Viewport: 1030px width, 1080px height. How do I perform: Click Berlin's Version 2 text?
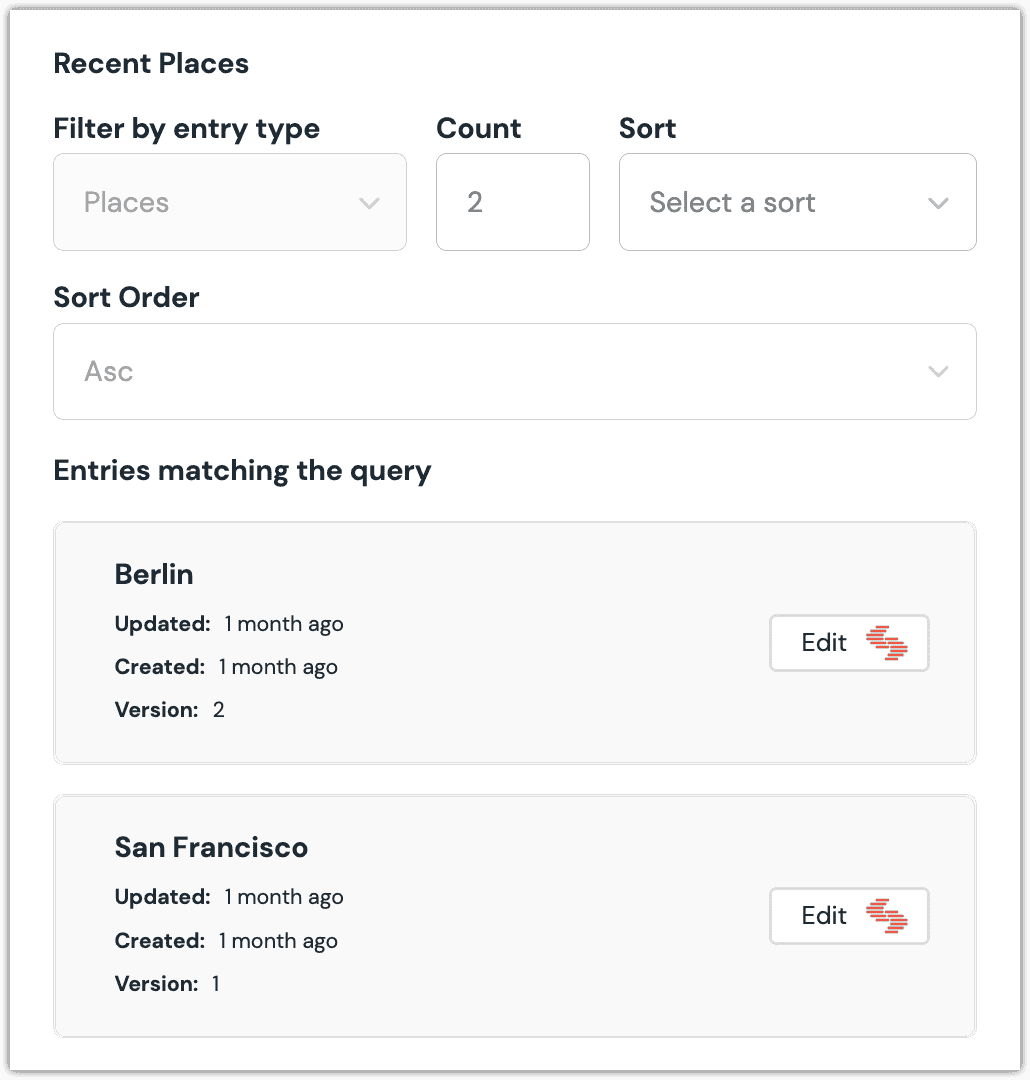pyautogui.click(x=170, y=710)
